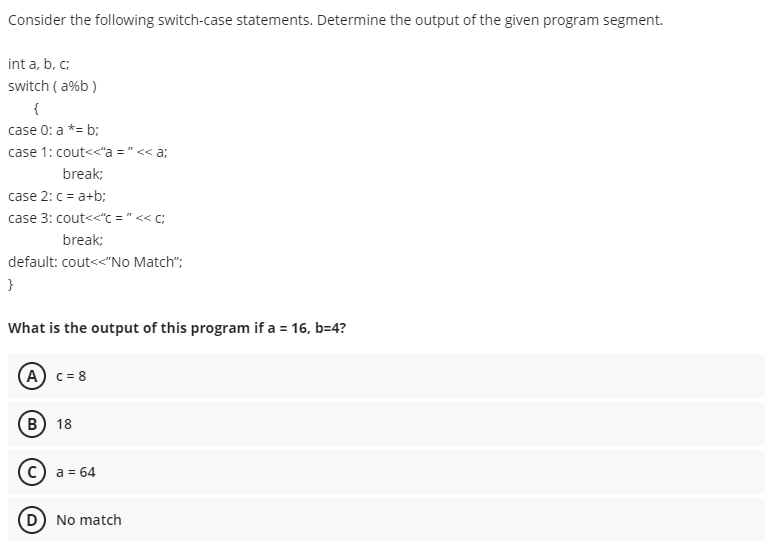The width and height of the screenshot is (777, 541).
Task: Click the "int a, b, c;" declaration line
Action: (39, 64)
